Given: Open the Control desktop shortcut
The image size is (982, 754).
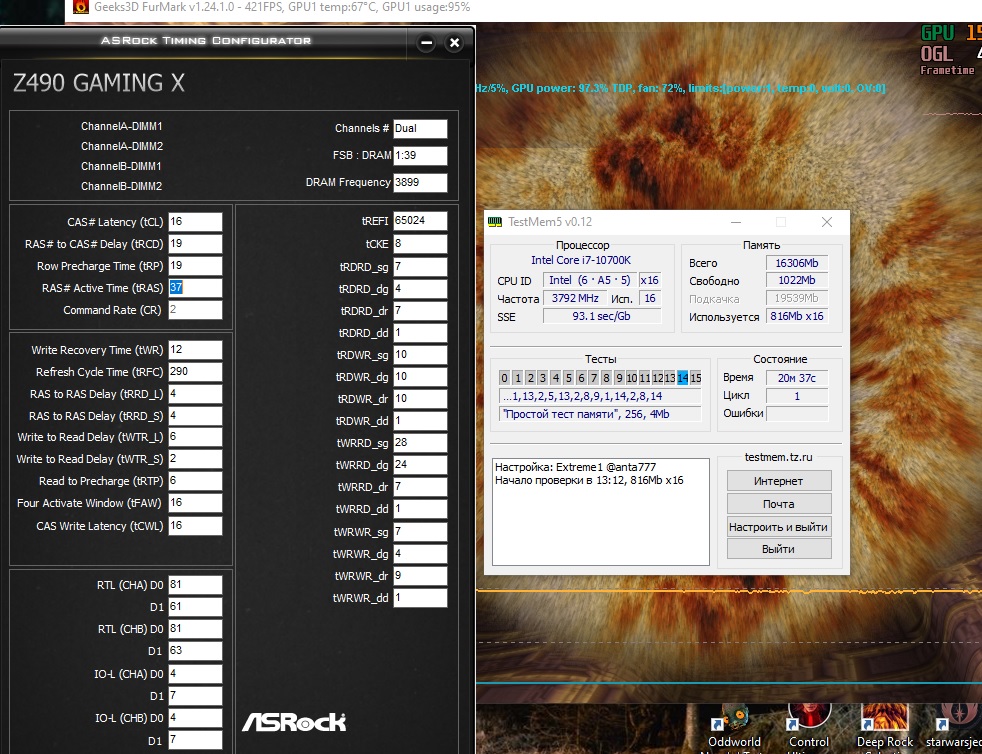Looking at the screenshot, I should [x=809, y=730].
